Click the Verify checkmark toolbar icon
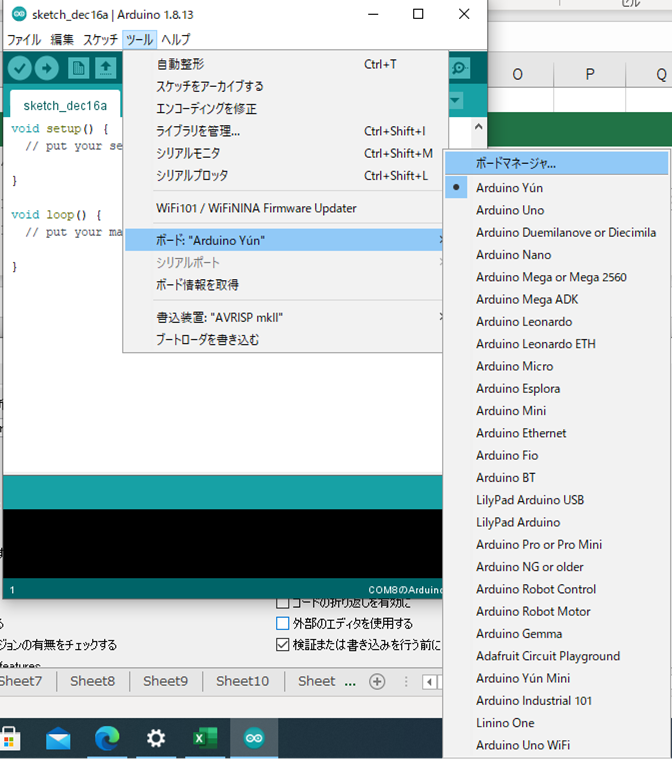The width and height of the screenshot is (672, 763). click(x=19, y=68)
